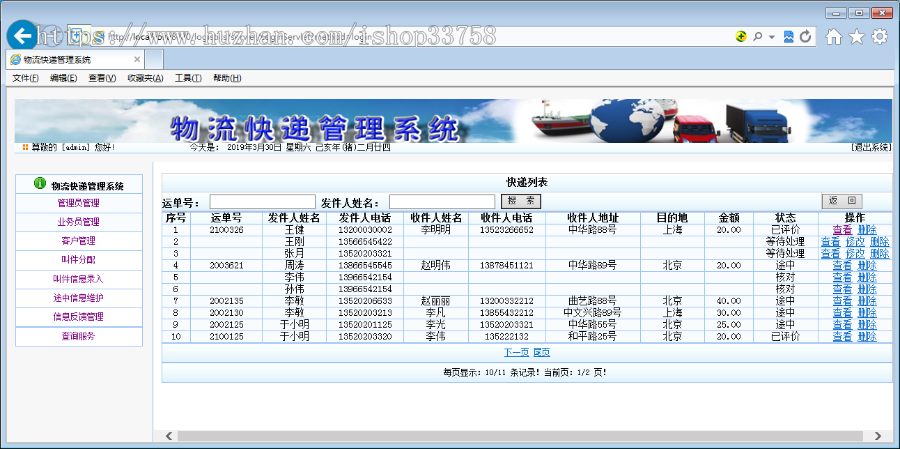Focus the 运单号 input field

click(x=262, y=202)
